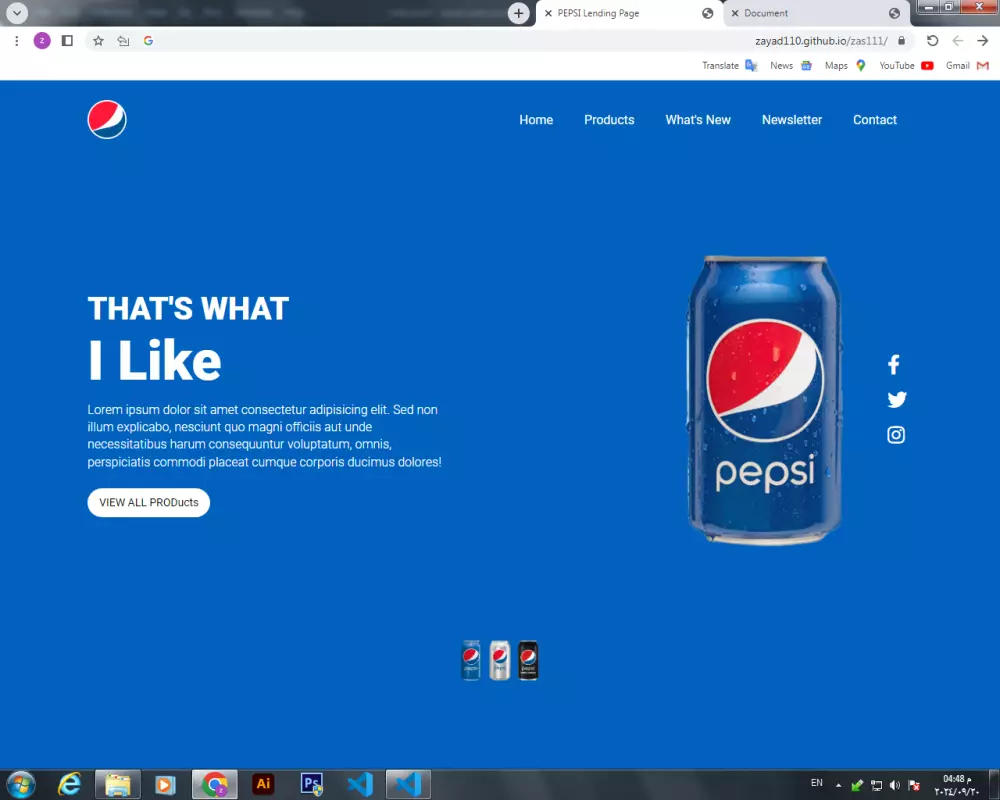
Task: Open the What's New nav link
Action: pos(698,120)
